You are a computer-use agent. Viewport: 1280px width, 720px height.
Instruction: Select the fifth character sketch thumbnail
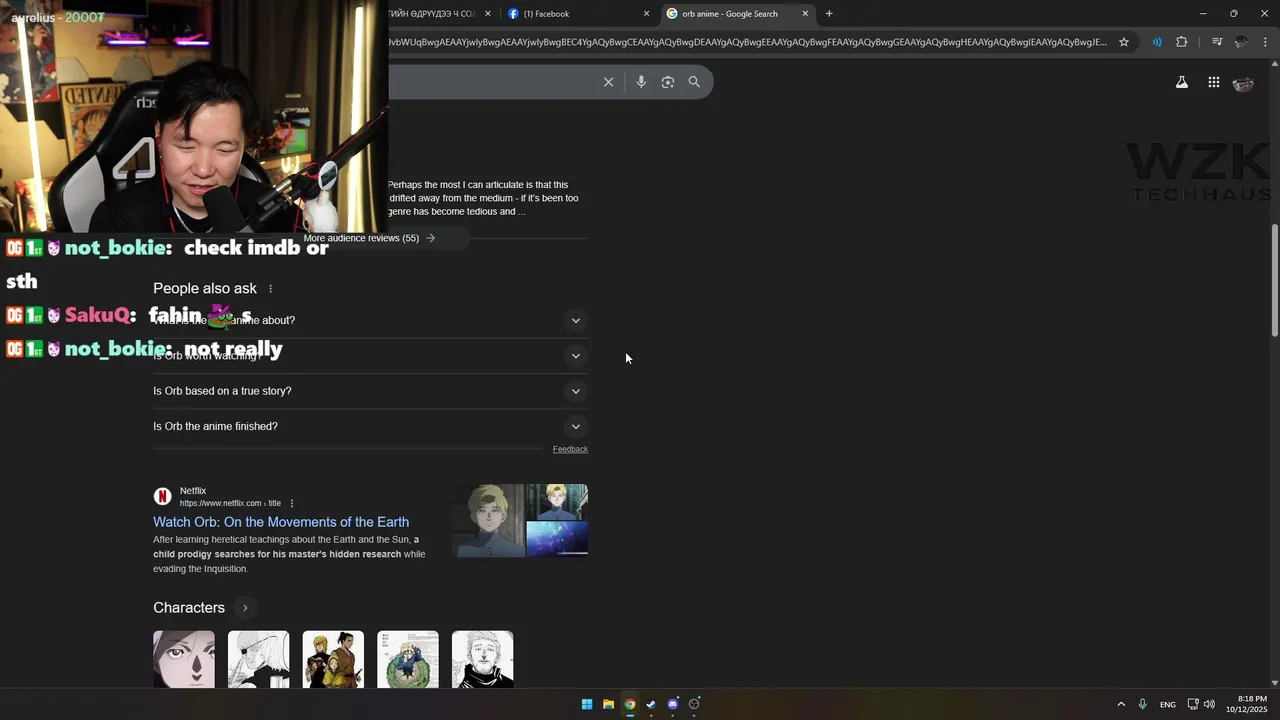482,659
